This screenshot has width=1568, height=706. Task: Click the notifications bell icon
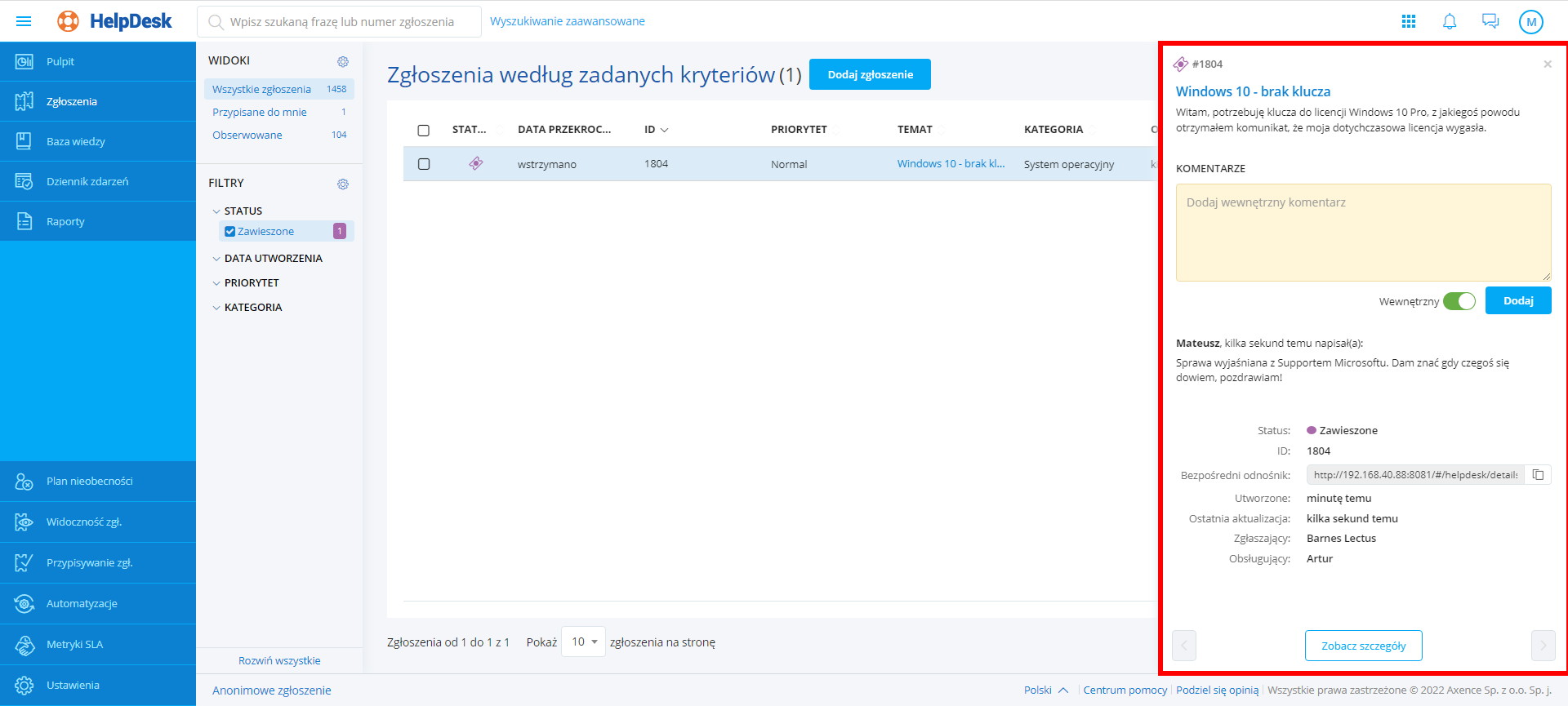[1450, 21]
